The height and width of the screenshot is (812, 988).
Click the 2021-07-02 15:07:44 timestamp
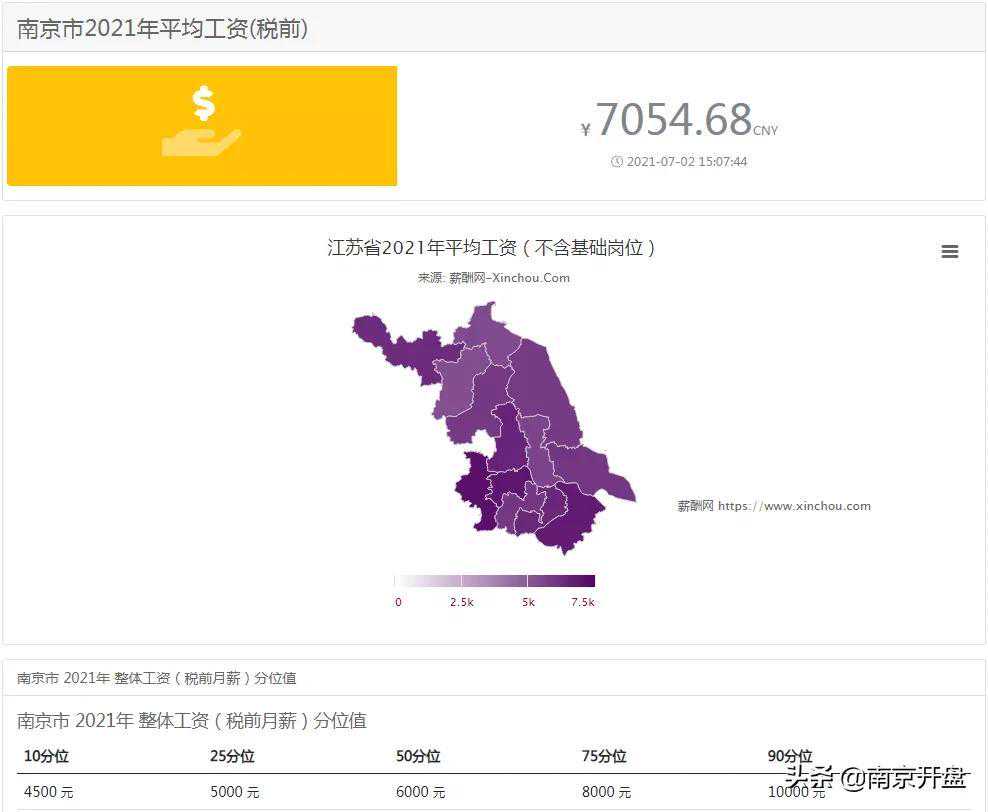click(x=687, y=162)
